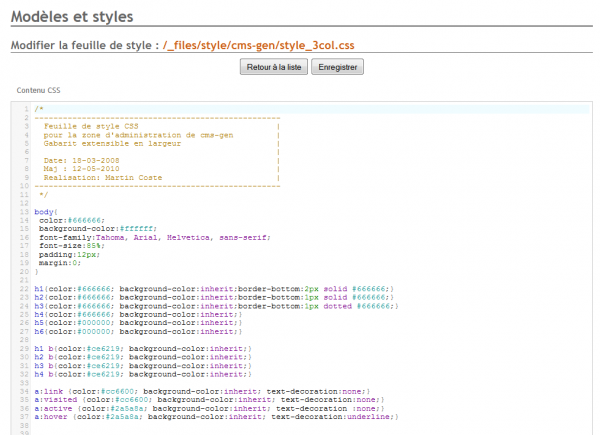Click the font-family Tahoma declaration line

(155, 238)
